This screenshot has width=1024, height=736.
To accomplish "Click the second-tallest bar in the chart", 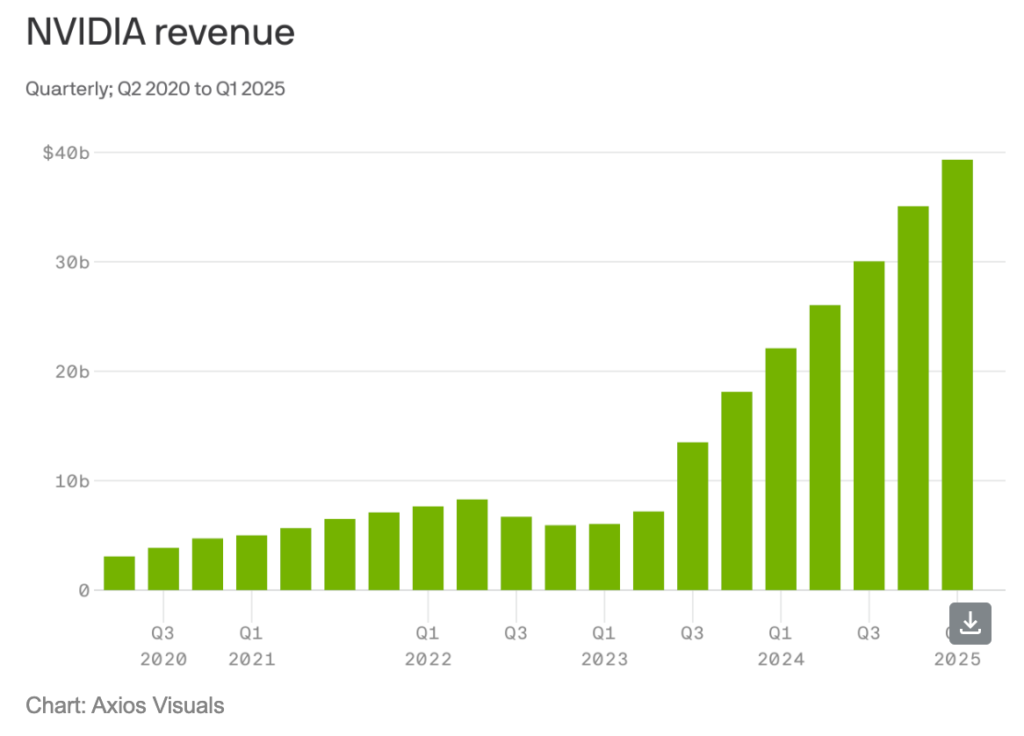I will [913, 398].
